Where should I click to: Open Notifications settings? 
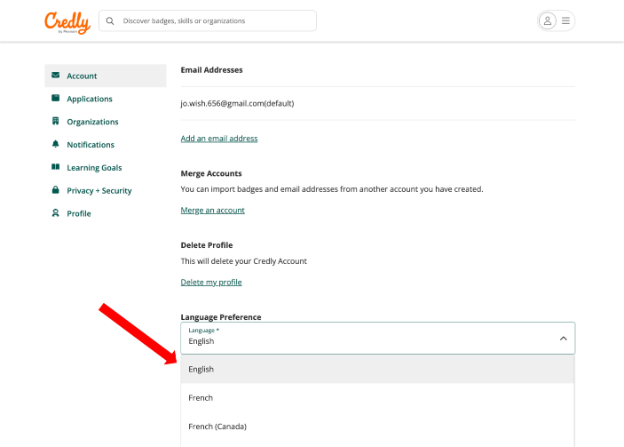point(90,145)
